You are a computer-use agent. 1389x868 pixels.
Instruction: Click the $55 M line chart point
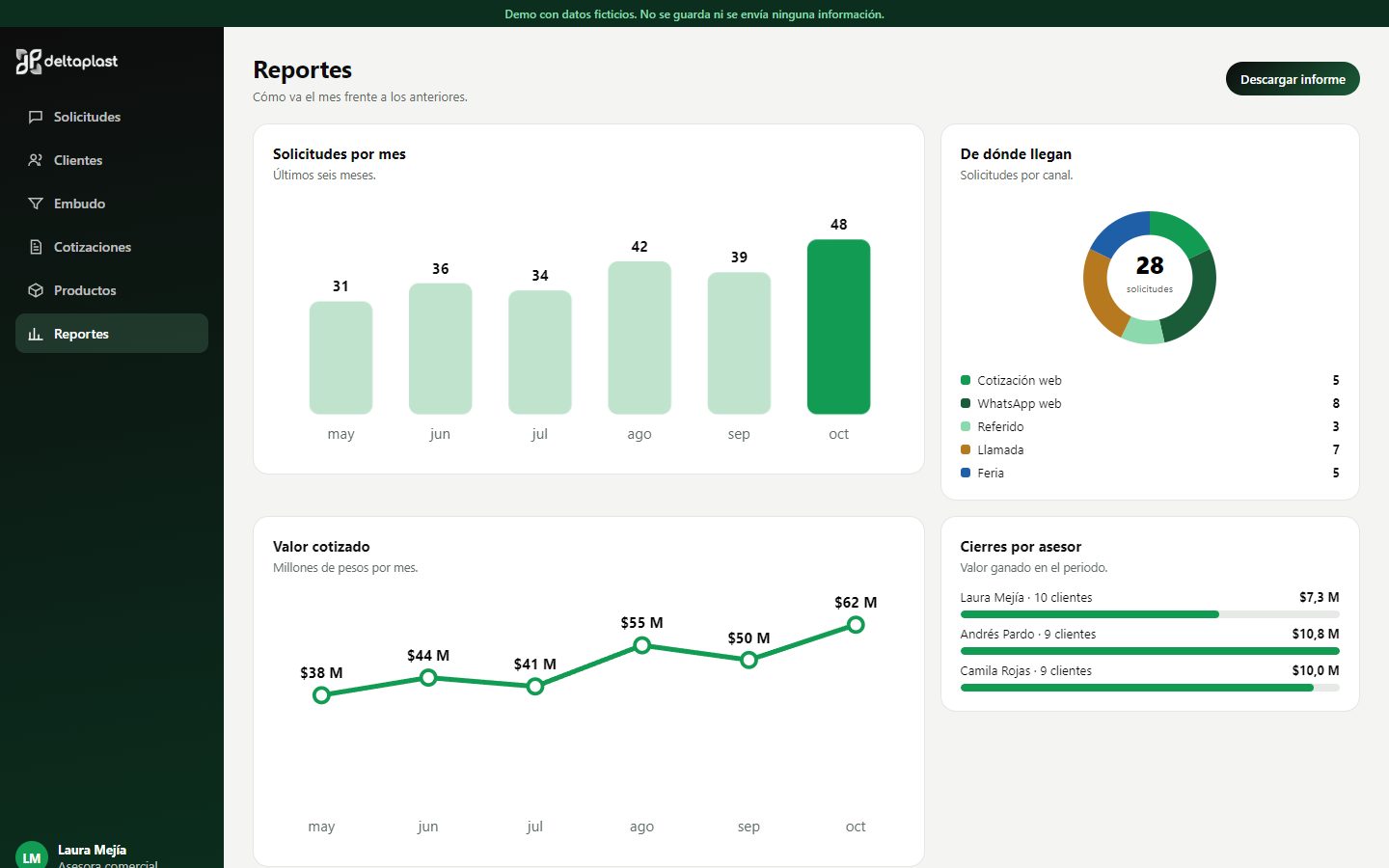[x=641, y=645]
